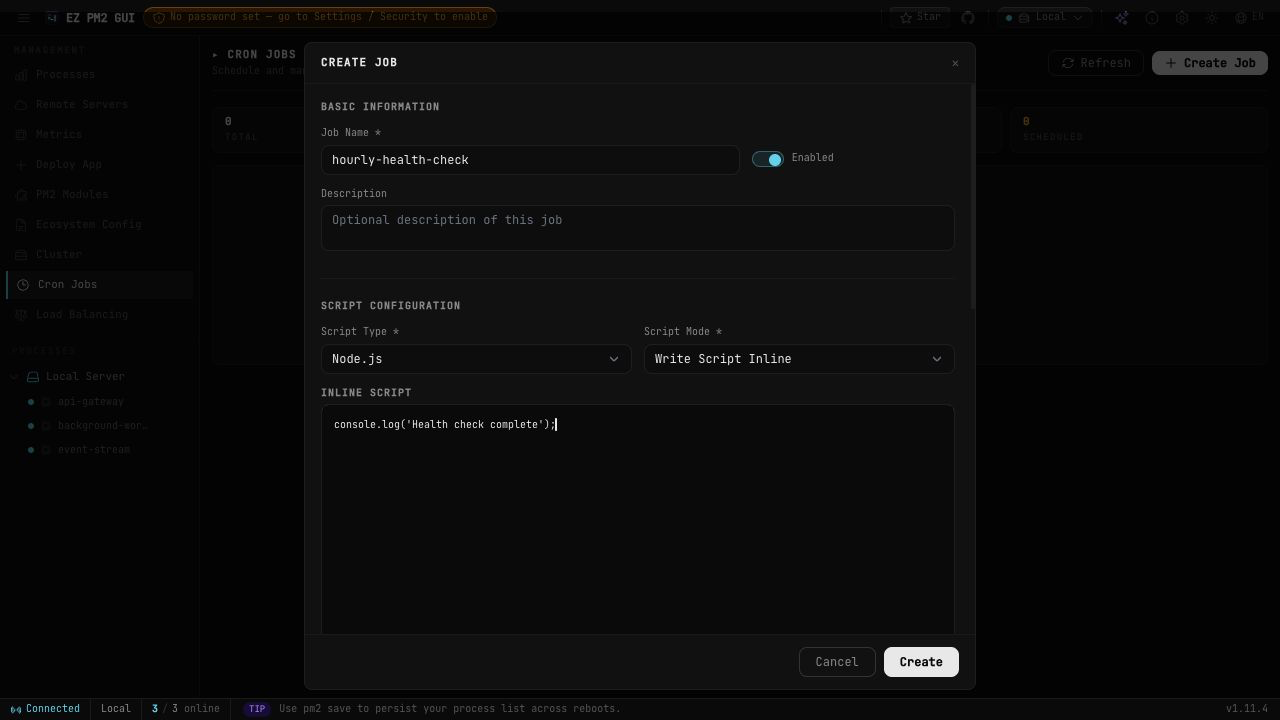The height and width of the screenshot is (720, 1280).
Task: Click the Job Name input field
Action: pyautogui.click(x=530, y=160)
